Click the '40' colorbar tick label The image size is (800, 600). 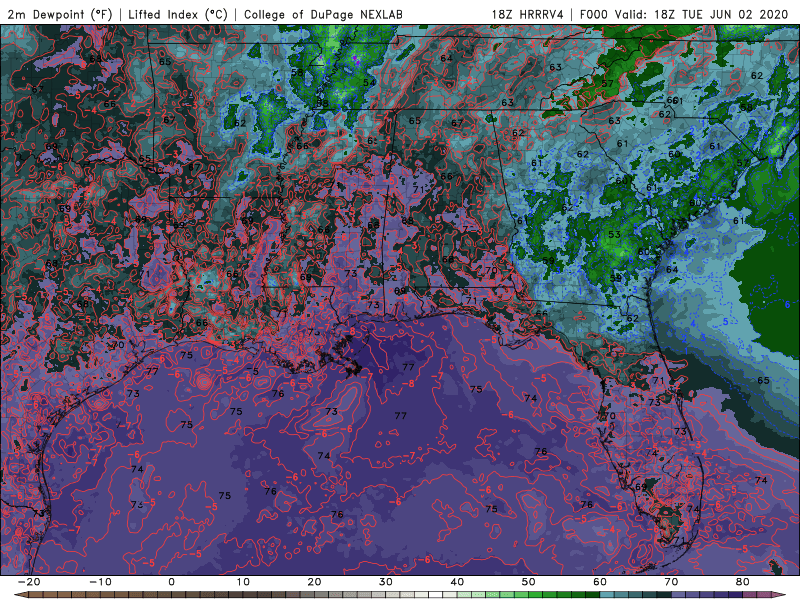tap(457, 582)
